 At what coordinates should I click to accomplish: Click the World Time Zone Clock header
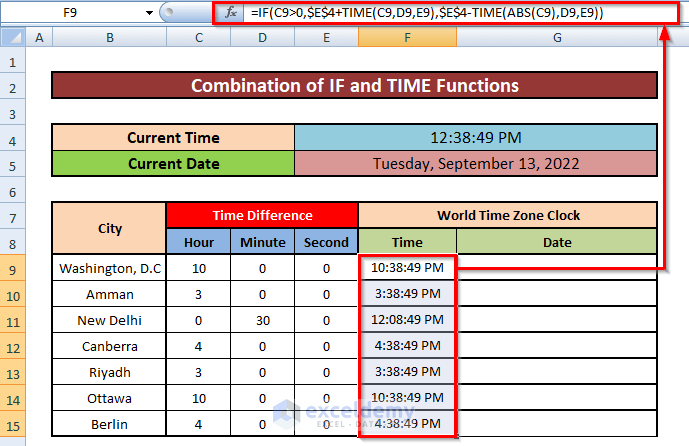[507, 215]
